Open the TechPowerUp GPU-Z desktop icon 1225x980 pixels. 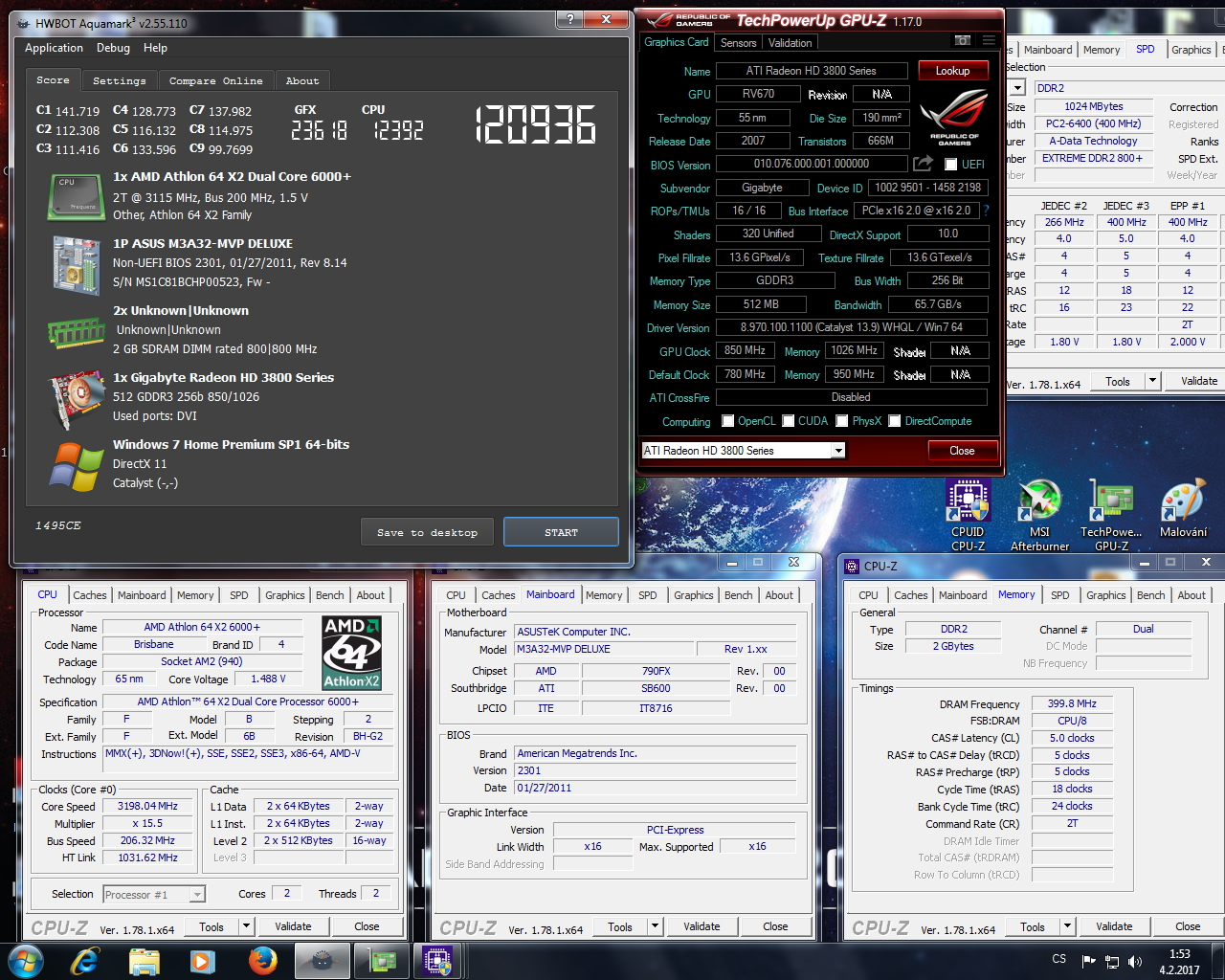pos(1111,516)
